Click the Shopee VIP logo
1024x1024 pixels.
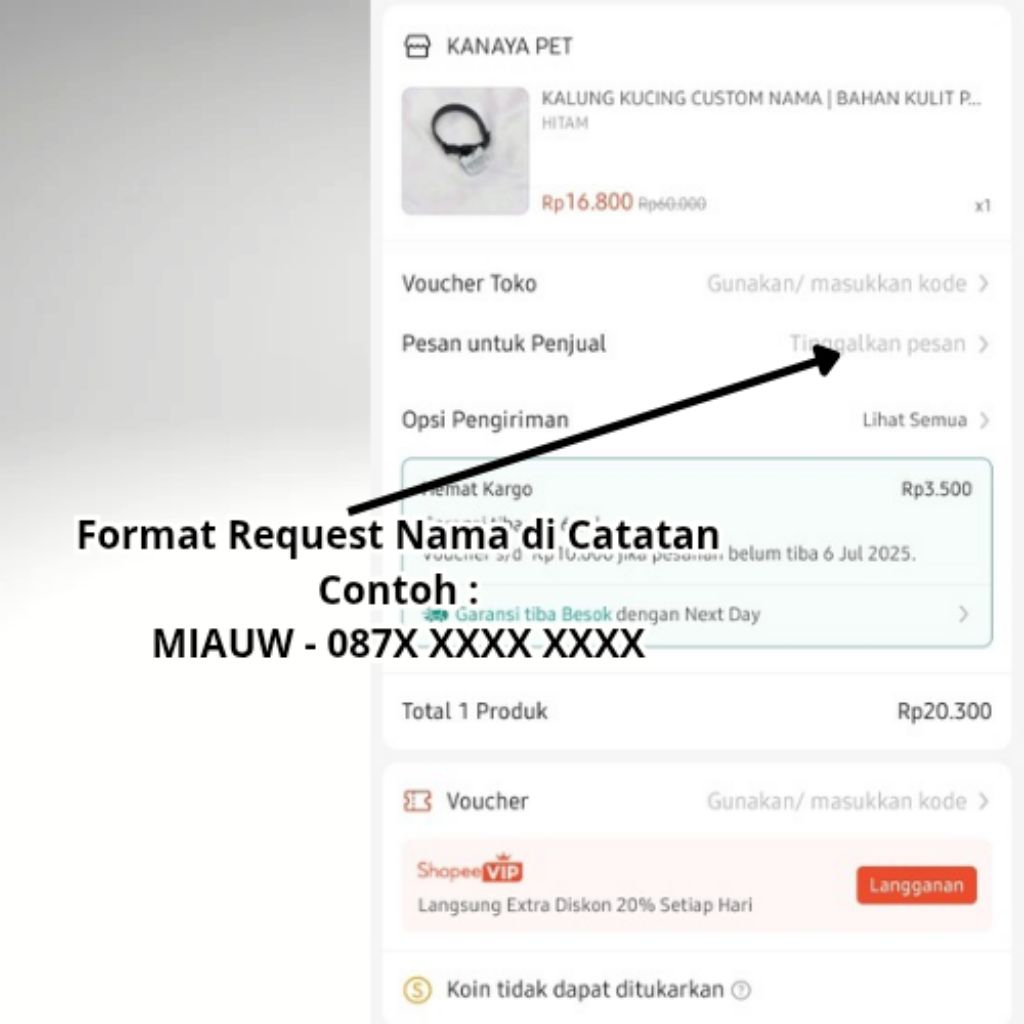point(470,869)
